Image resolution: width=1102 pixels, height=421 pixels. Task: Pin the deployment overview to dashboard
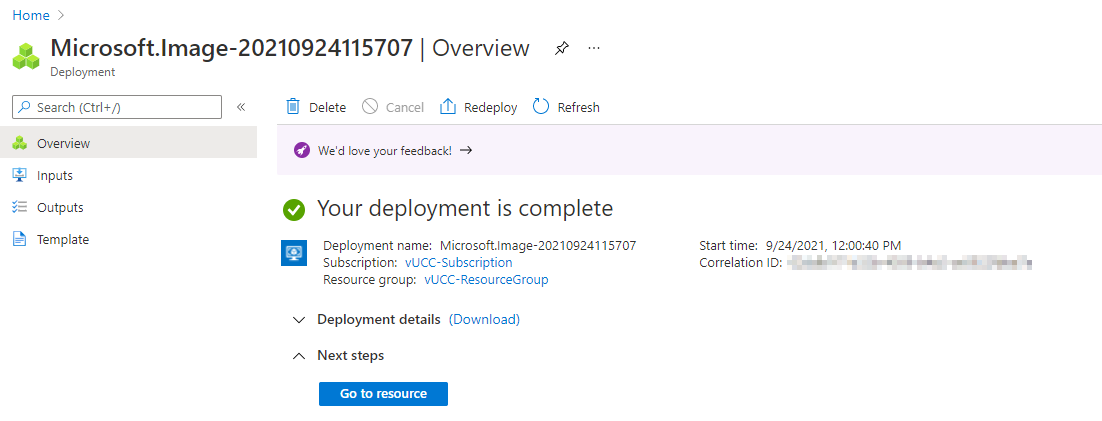click(562, 48)
